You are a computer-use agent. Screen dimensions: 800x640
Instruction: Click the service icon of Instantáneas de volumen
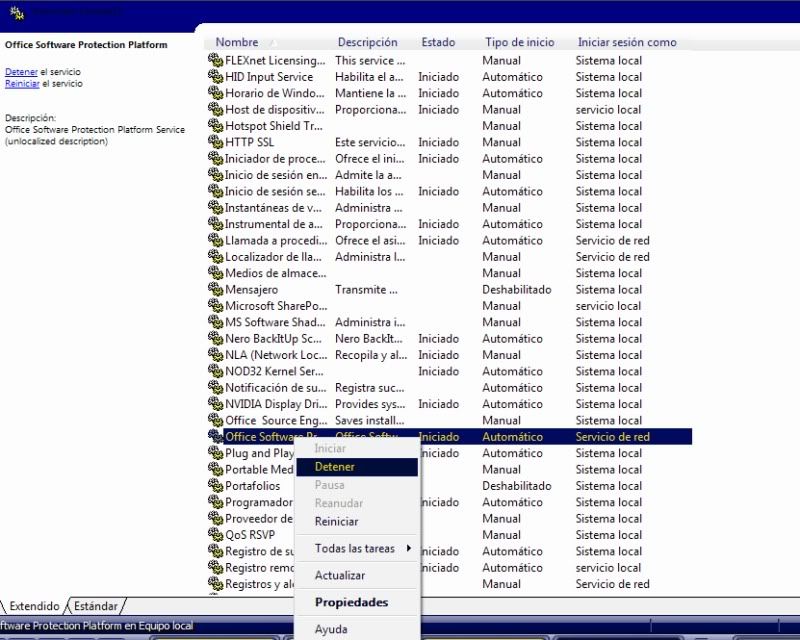coord(215,207)
